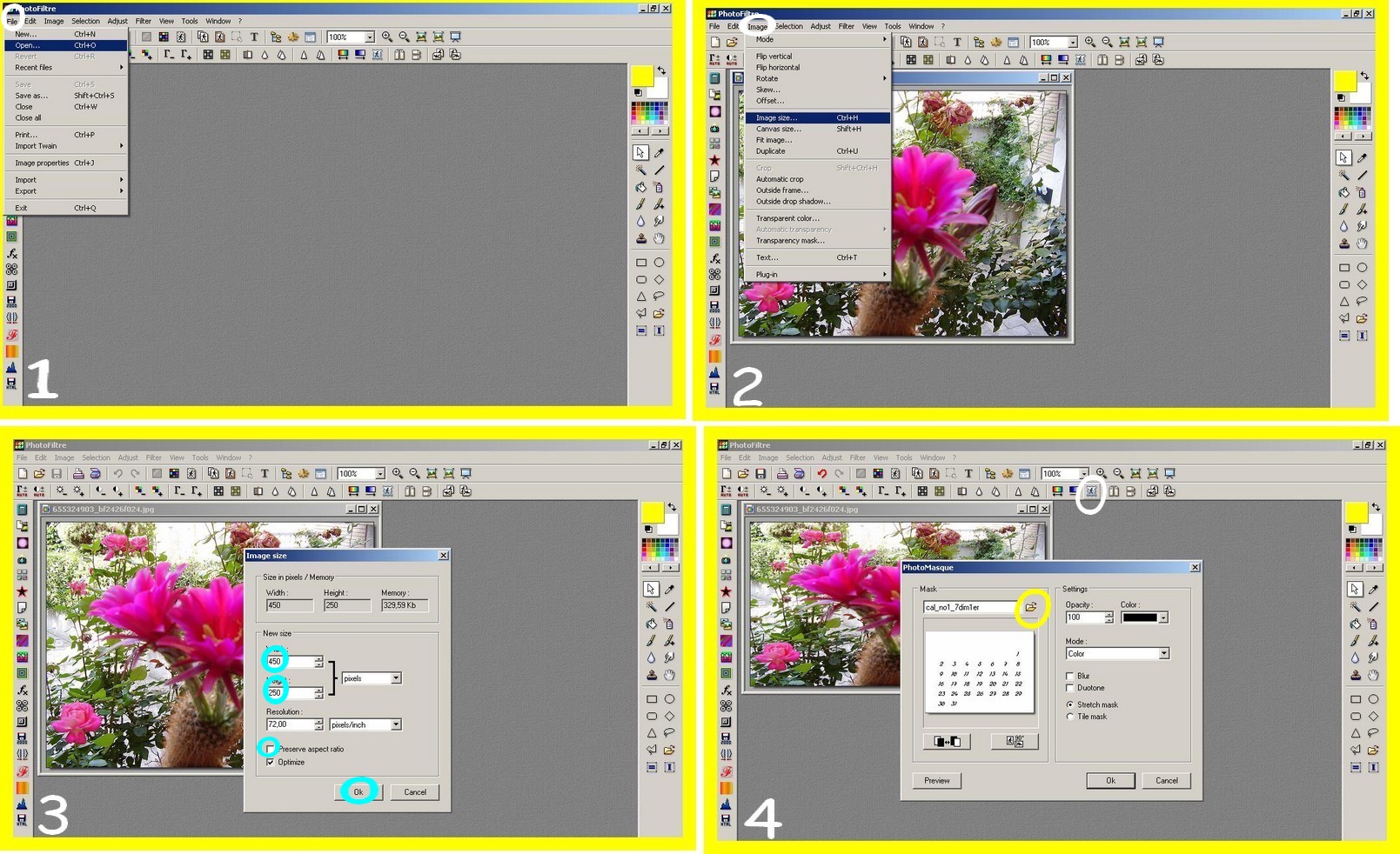Screen dimensions: 1400x854
Task: Click the white-circled PhotoMasque toolbar icon in panel 4
Action: (x=1090, y=491)
